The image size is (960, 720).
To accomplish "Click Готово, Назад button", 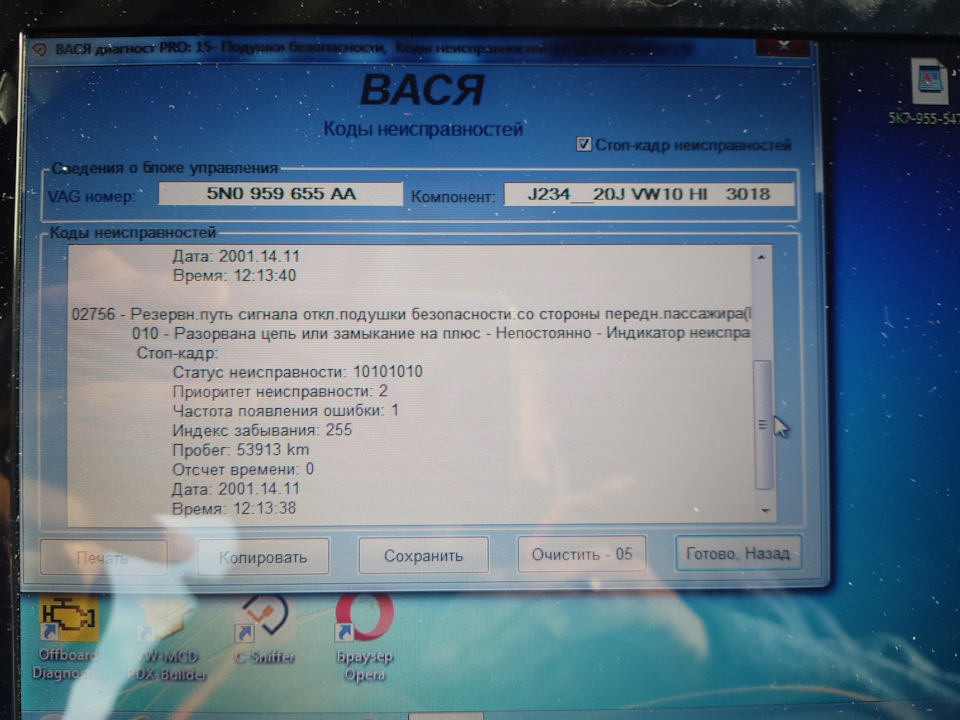I will point(738,553).
